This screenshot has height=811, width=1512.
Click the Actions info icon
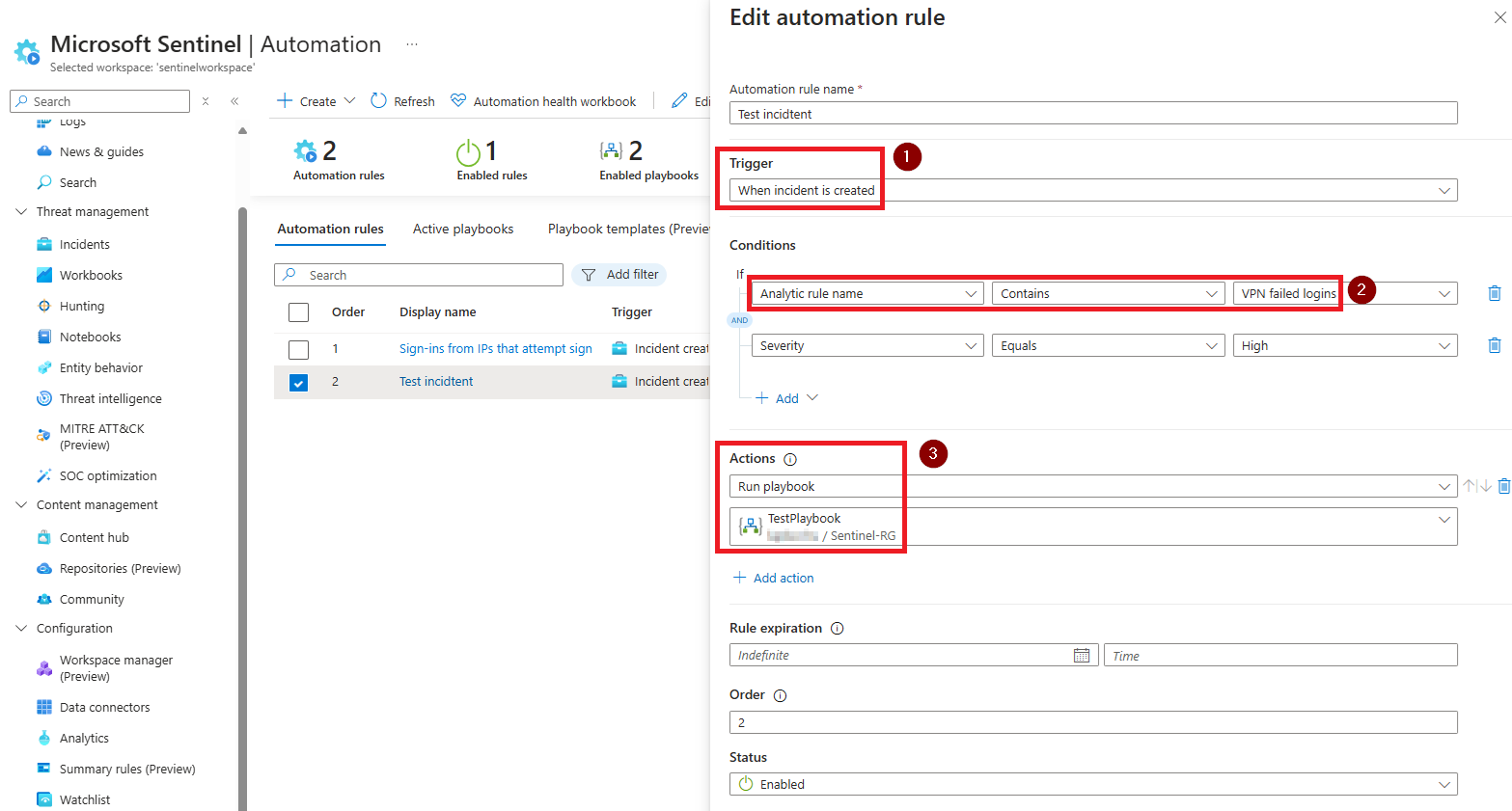pyautogui.click(x=790, y=460)
